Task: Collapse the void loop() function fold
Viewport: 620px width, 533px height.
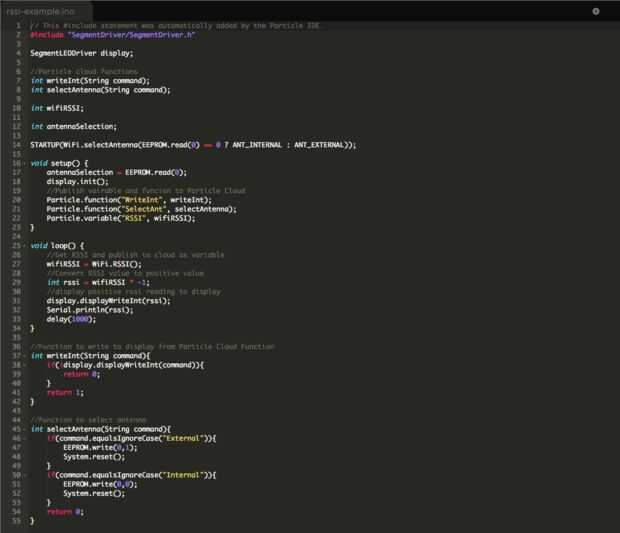Action: 25,246
